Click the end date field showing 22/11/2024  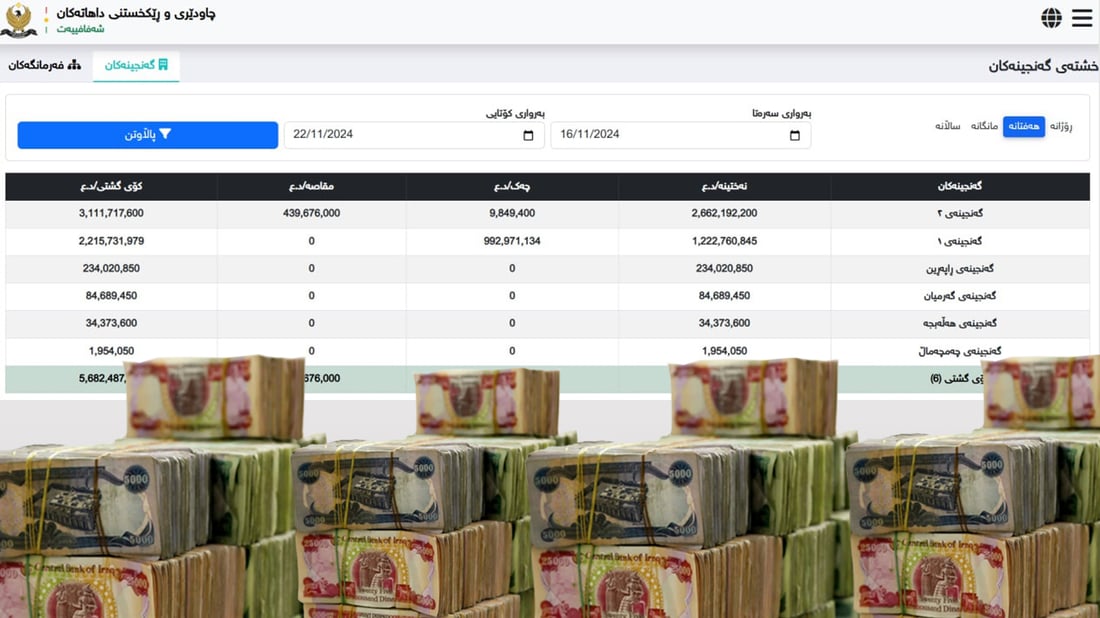[400, 135]
